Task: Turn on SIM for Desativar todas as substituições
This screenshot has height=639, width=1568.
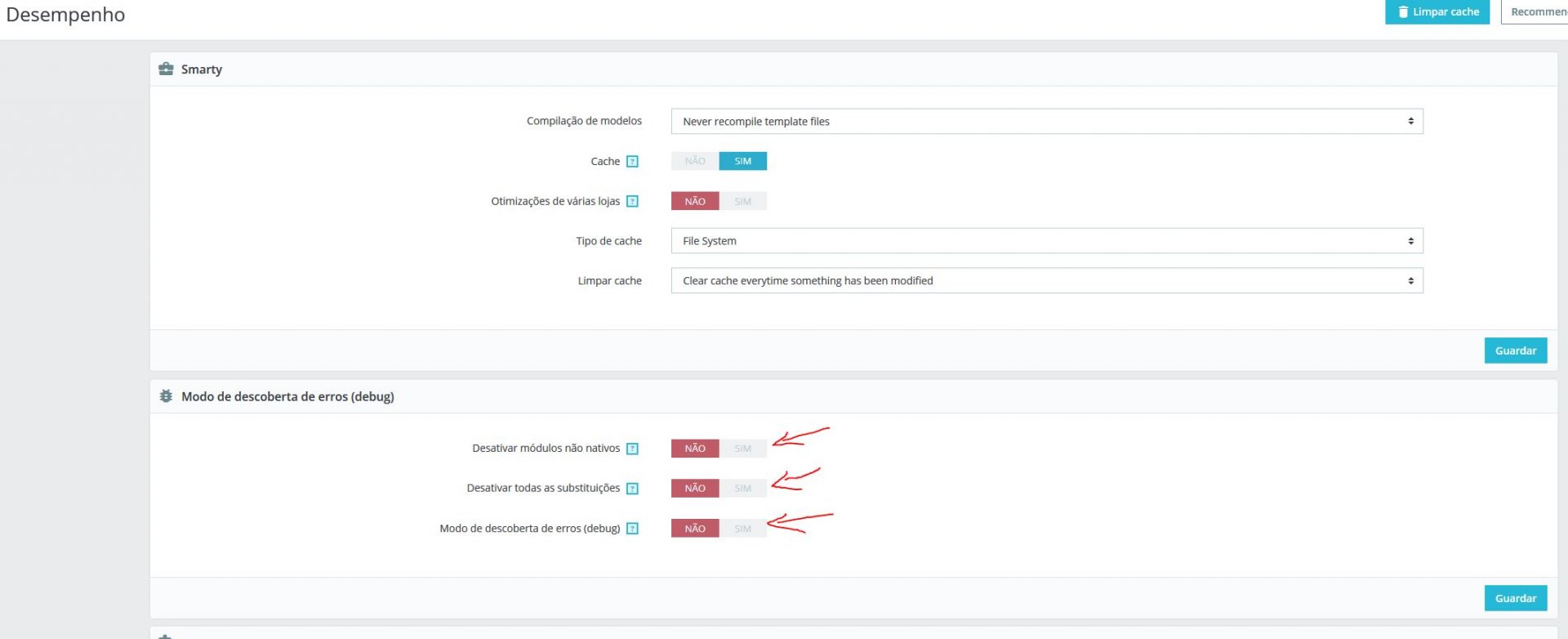Action: pos(742,489)
